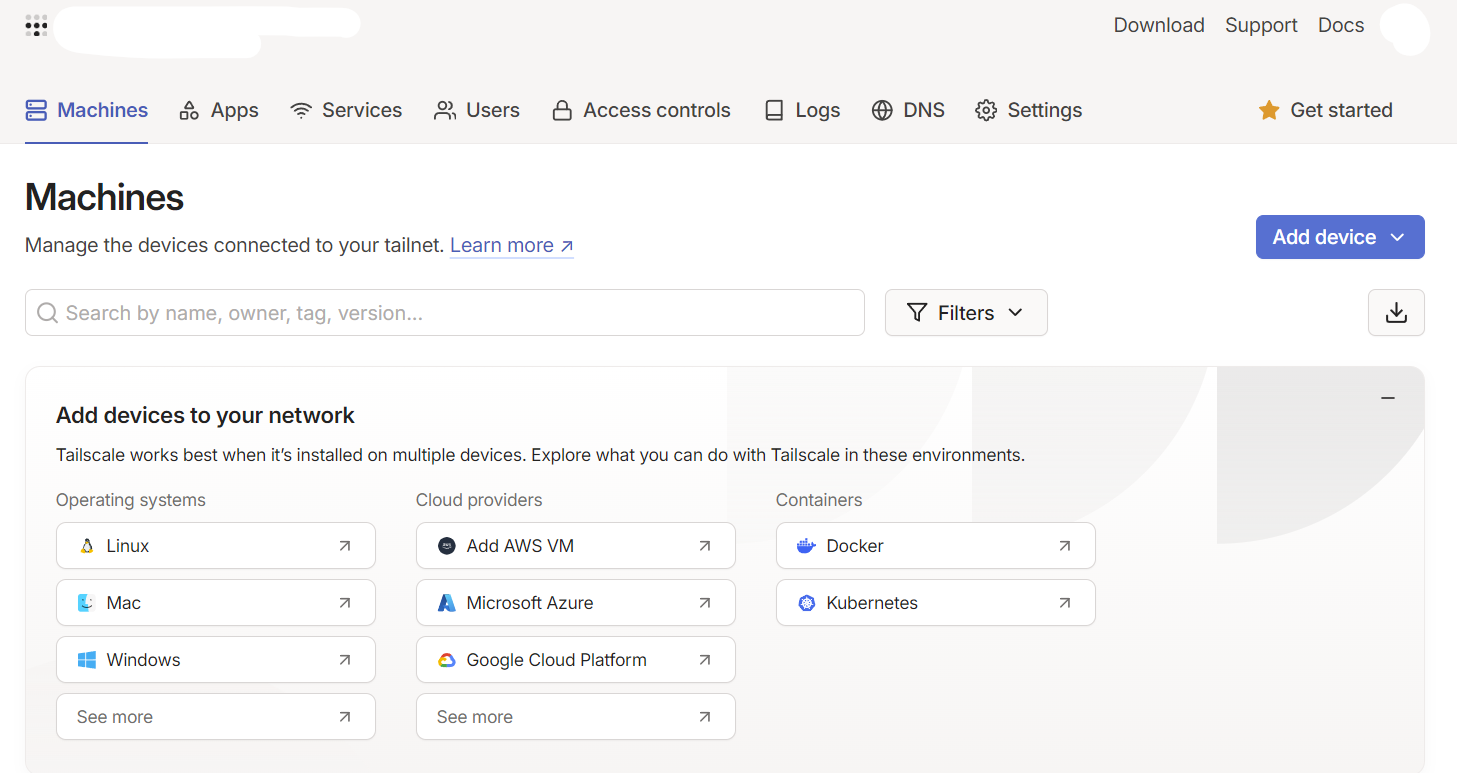Click the Tailscale dots logo icon
The width and height of the screenshot is (1457, 773).
click(x=36, y=26)
